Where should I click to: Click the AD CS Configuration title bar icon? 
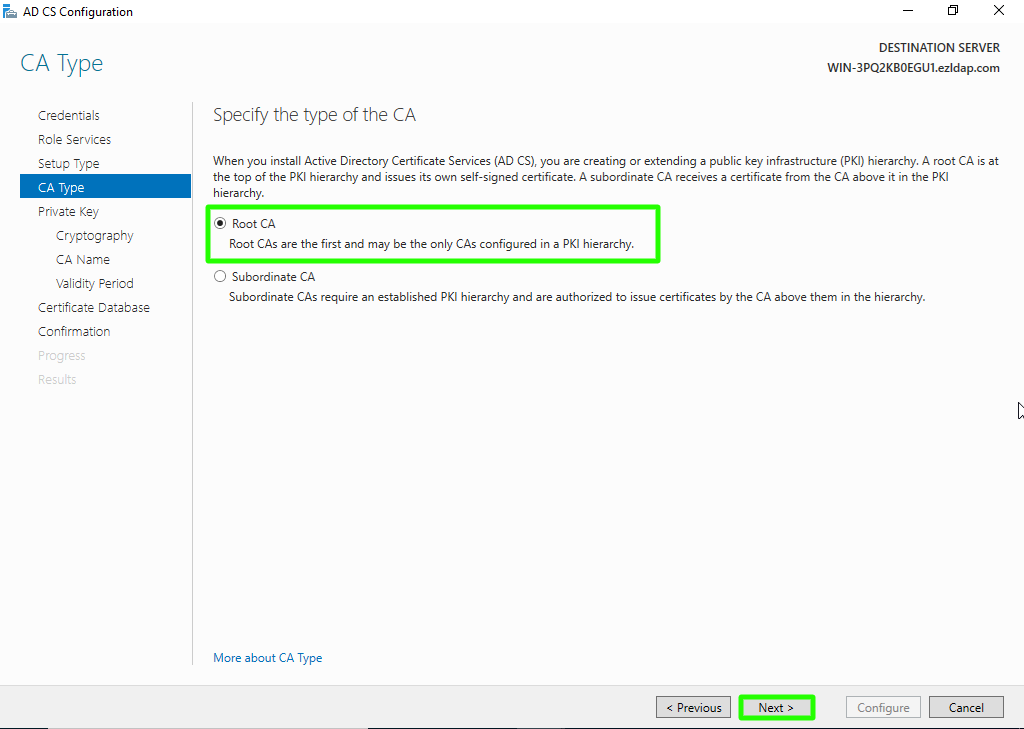point(10,12)
